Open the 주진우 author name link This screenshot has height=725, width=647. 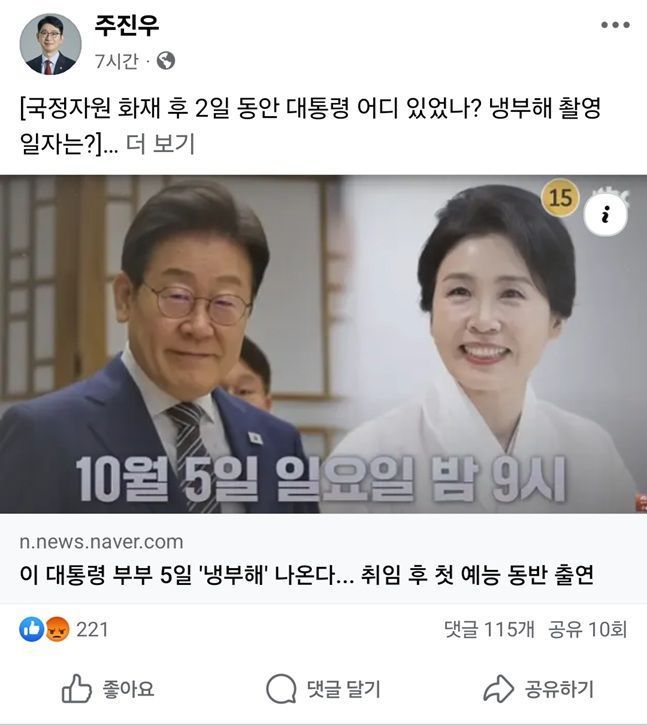126,26
